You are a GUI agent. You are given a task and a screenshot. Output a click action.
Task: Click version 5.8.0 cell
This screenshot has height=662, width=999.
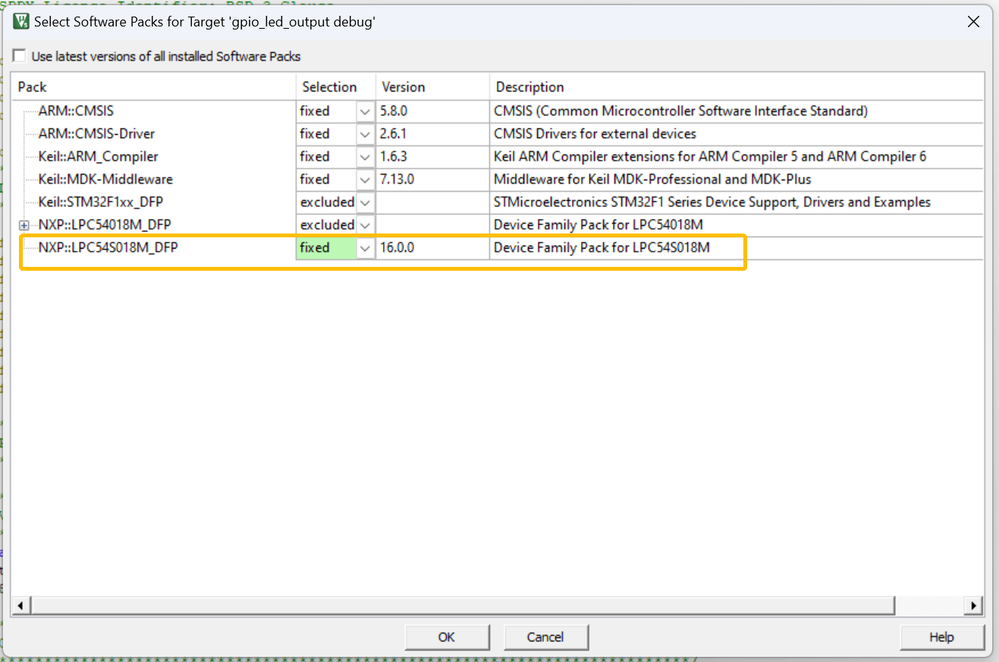tap(433, 111)
